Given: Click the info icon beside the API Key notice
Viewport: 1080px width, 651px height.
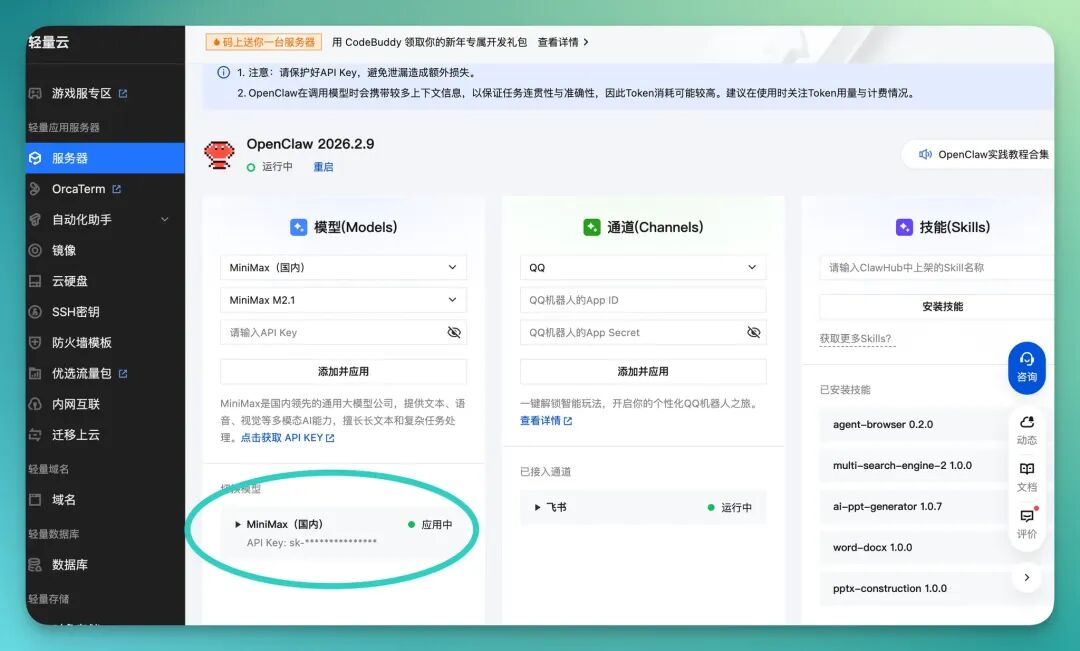Looking at the screenshot, I should [x=224, y=72].
